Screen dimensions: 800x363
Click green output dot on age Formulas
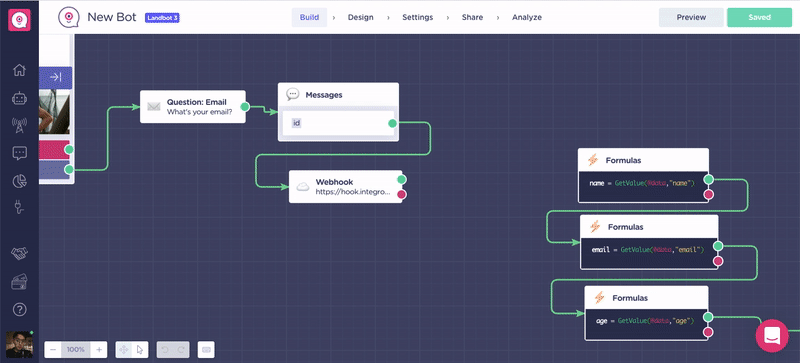[x=708, y=317]
